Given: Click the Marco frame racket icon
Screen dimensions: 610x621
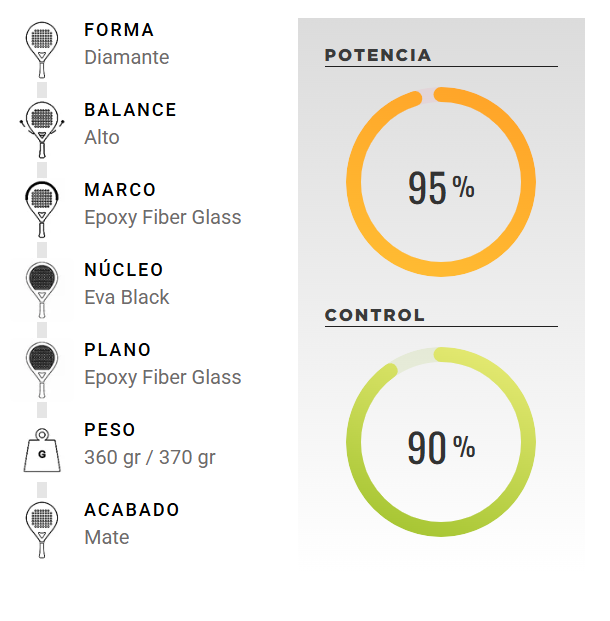Looking at the screenshot, I should [42, 210].
